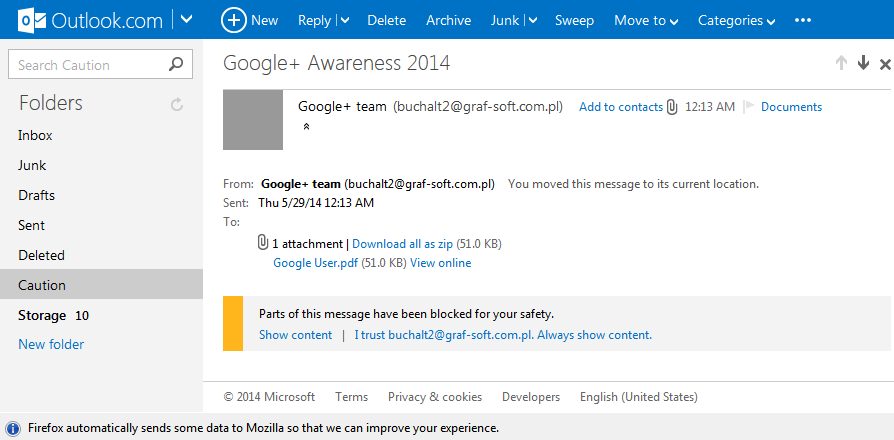Click the Google+ Awareness 2014 subject title
Screen dimensions: 894x440
(336, 63)
